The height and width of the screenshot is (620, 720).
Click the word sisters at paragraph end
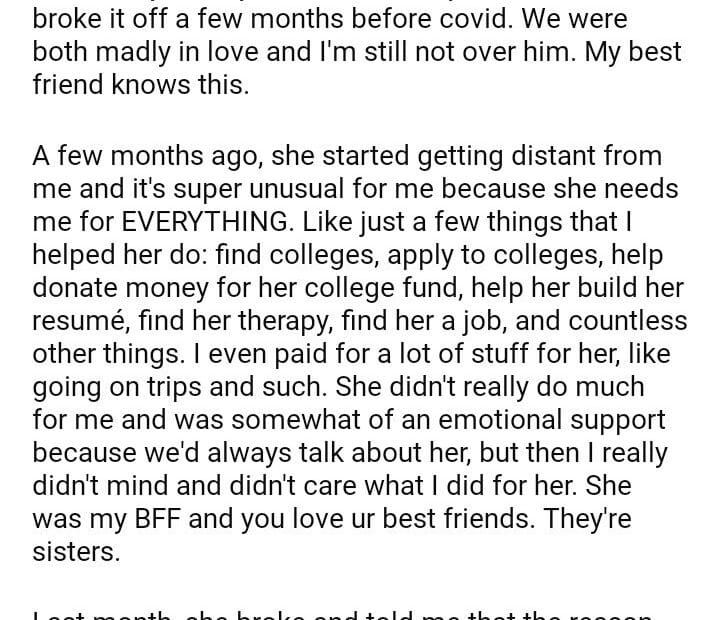point(75,551)
